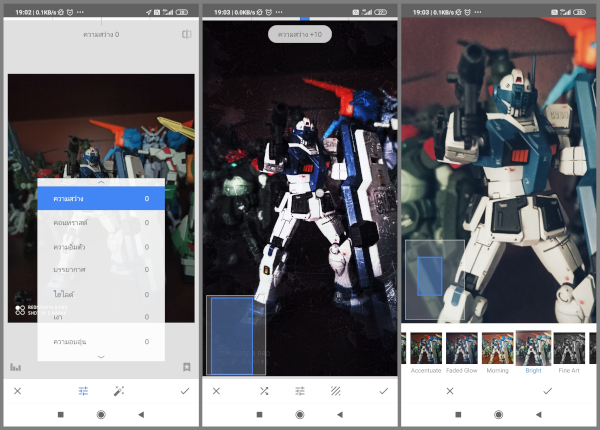Tap the recent apps square on the left screen
Viewport: 600px width, 430px height.
point(60,414)
